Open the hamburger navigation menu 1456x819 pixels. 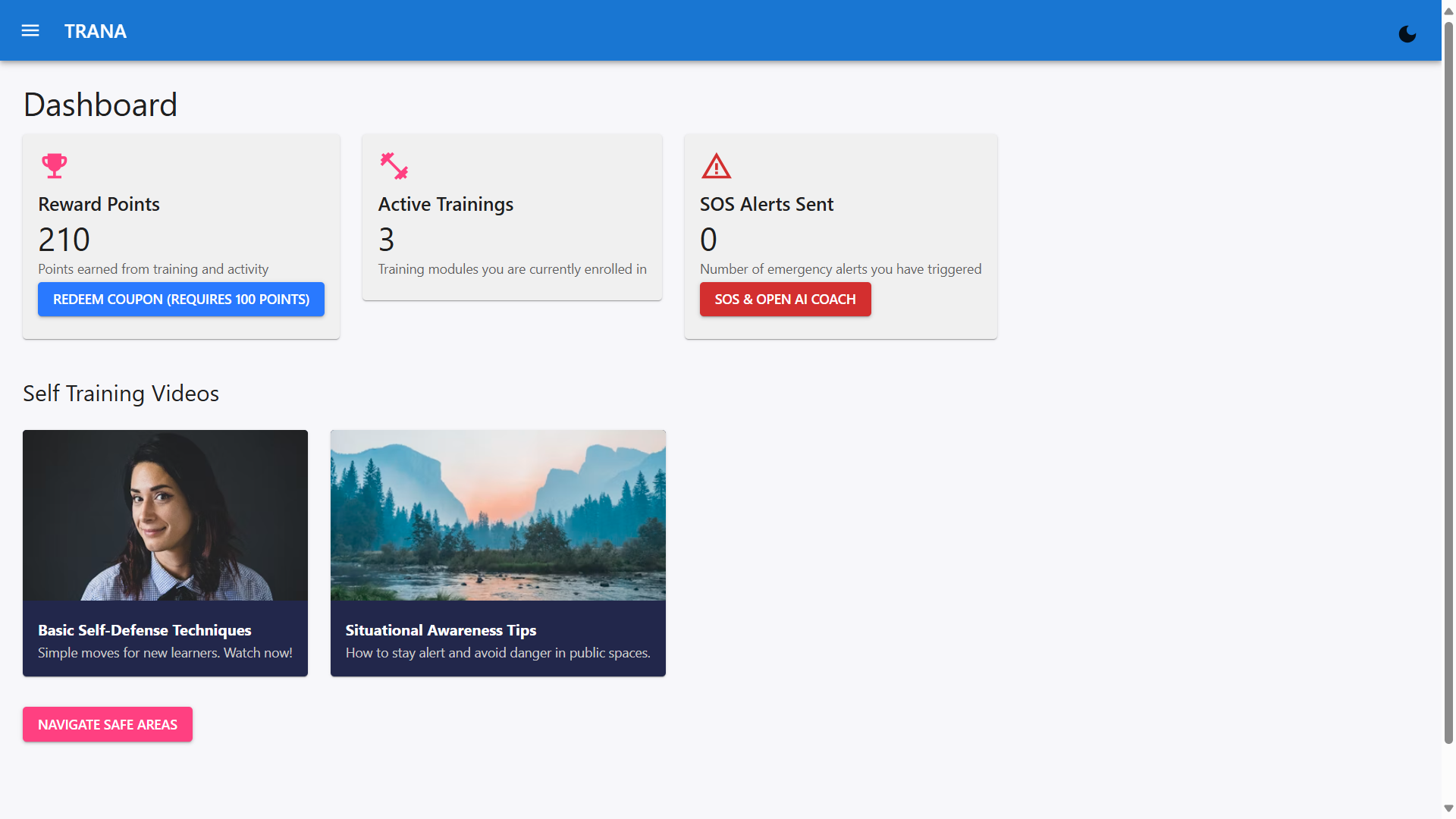point(30,31)
